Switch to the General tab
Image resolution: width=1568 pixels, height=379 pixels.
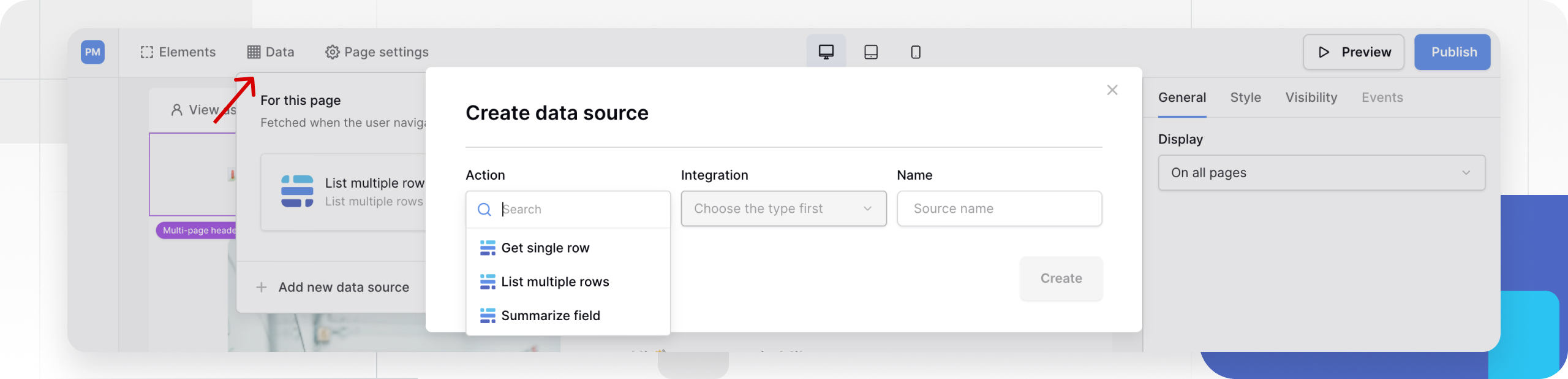(x=1182, y=98)
